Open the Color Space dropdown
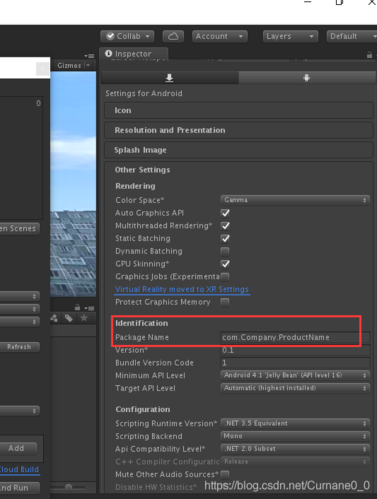 pos(295,200)
